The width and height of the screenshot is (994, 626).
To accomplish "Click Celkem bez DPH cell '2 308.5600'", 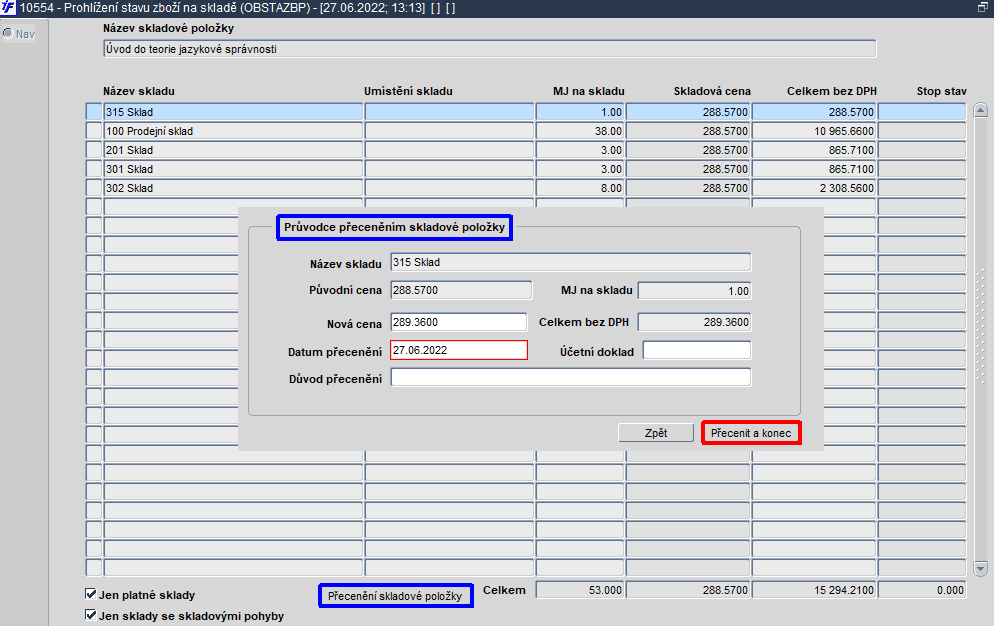I will 815,188.
